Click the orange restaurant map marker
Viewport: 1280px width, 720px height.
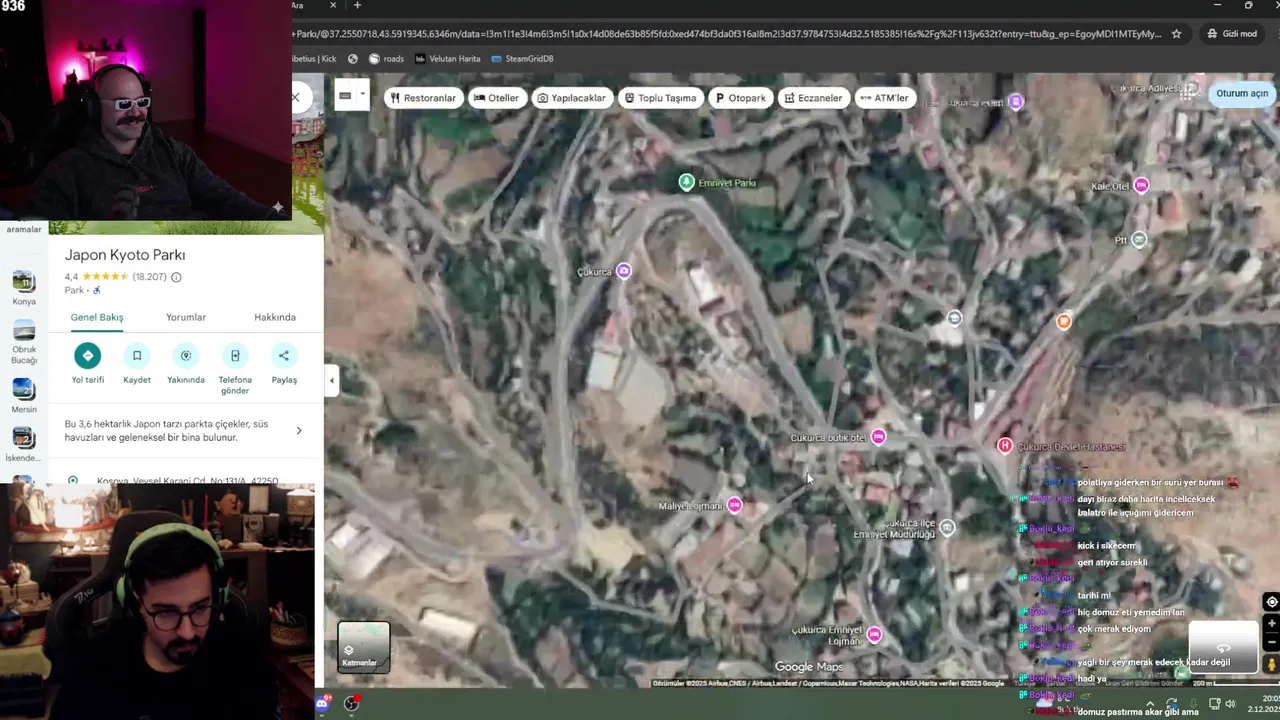click(1064, 321)
